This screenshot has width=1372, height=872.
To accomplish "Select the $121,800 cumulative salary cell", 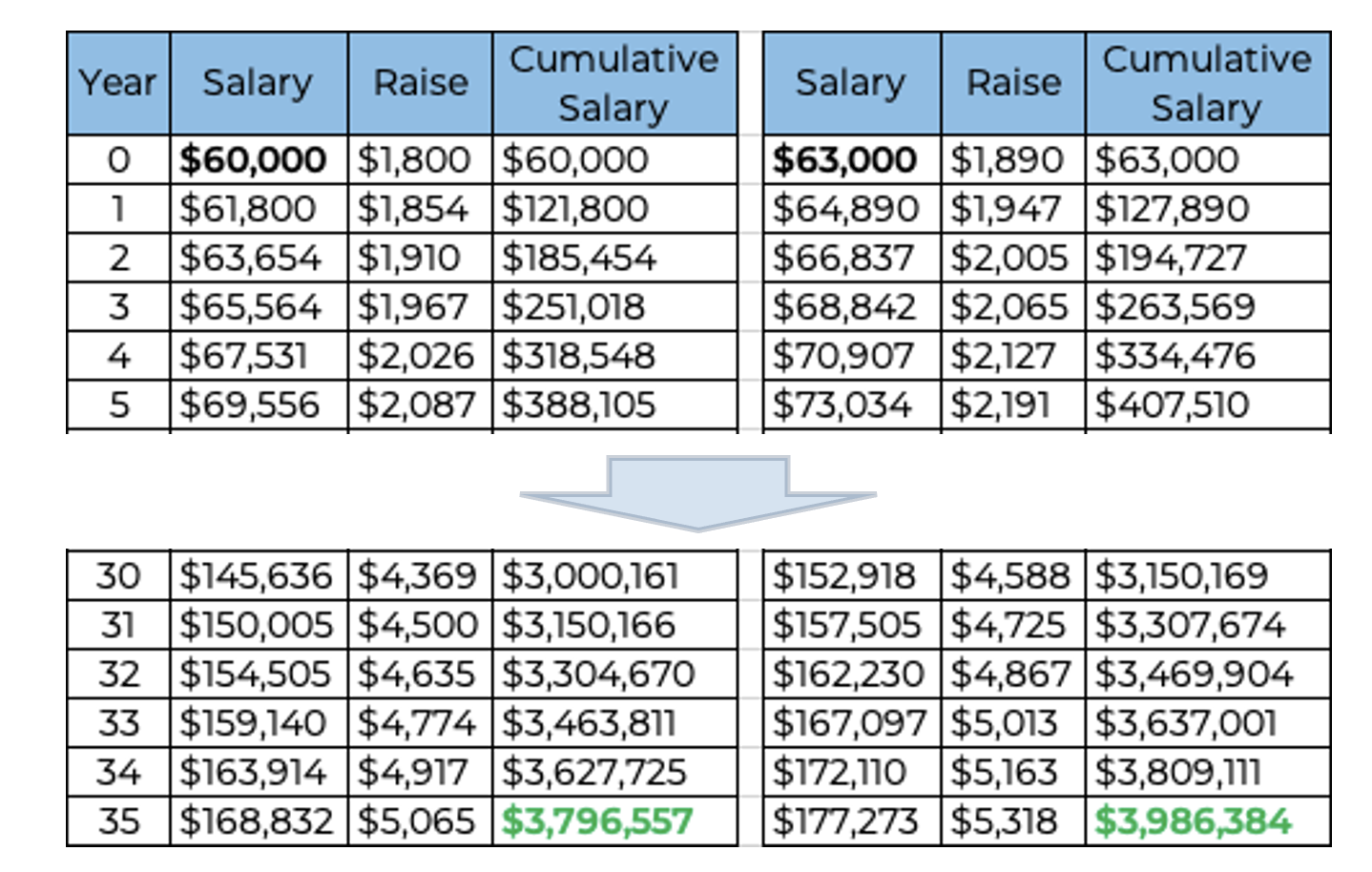I will pyautogui.click(x=575, y=209).
